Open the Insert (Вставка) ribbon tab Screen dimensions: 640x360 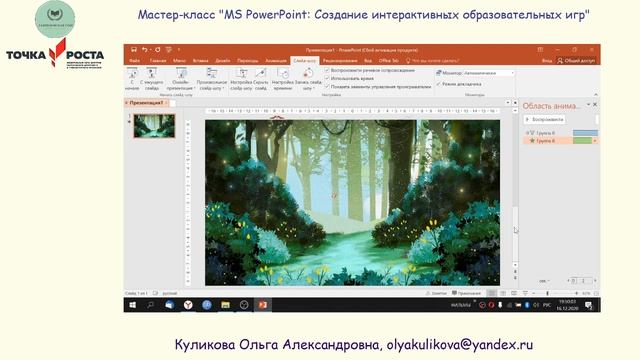[200, 60]
